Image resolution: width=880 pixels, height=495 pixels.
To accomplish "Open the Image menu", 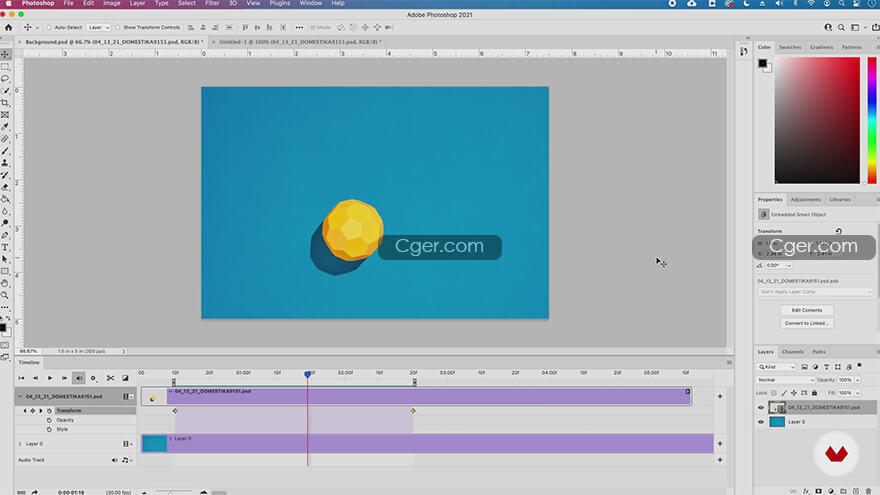I will pyautogui.click(x=111, y=3).
